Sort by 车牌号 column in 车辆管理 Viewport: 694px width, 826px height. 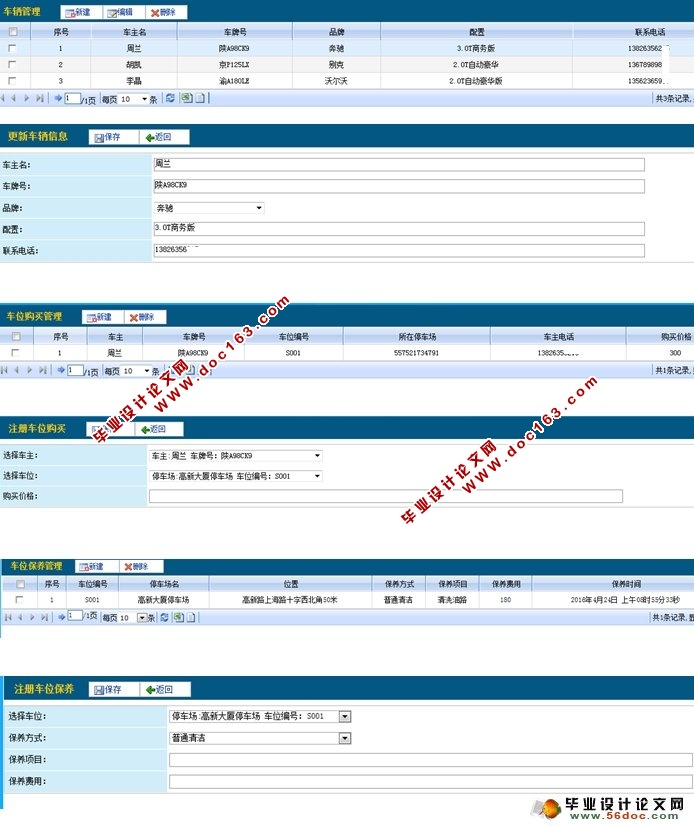(x=235, y=32)
